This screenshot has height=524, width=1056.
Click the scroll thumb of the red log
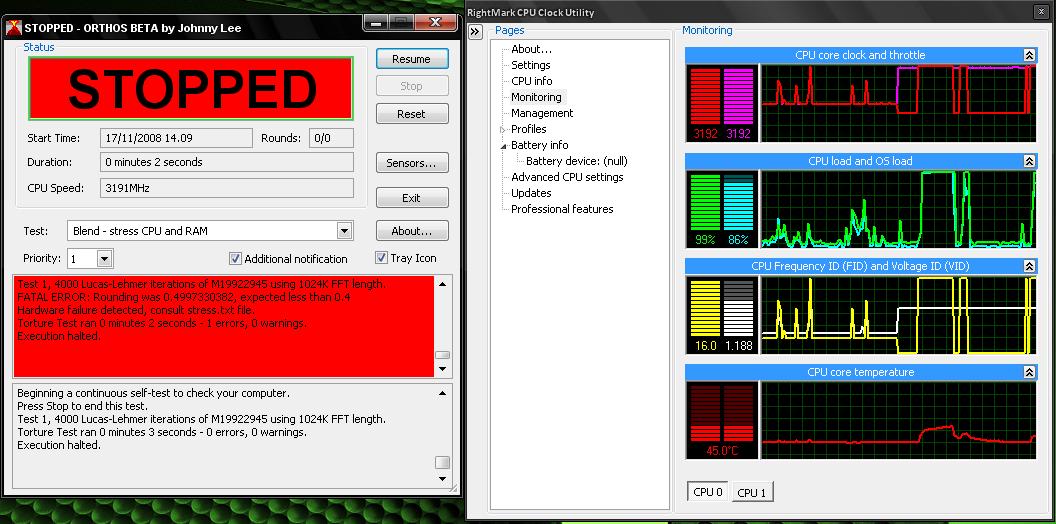point(442,355)
